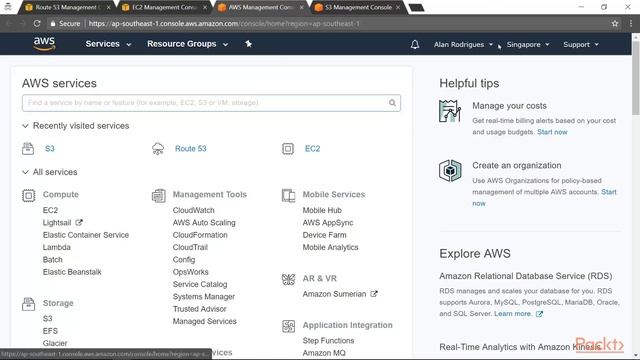This screenshot has height=360, width=640.
Task: Click the Manage your costs icon
Action: coord(450,111)
